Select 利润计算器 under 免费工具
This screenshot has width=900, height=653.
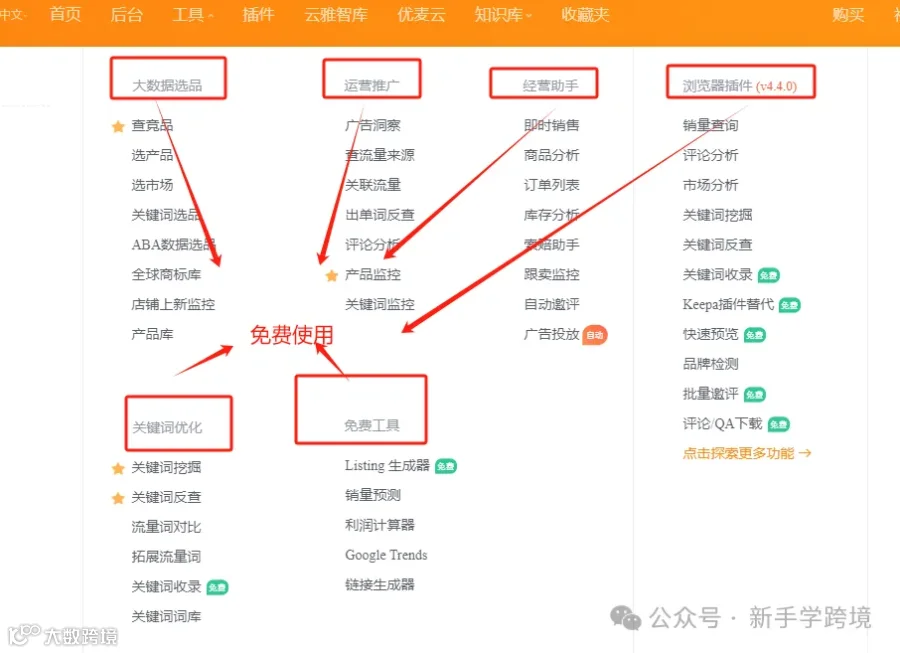click(x=379, y=525)
